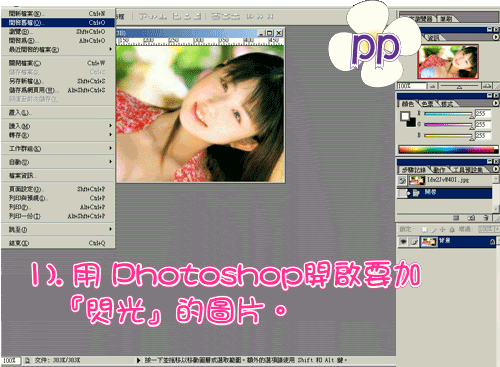Switch to the 顏色 color tab
The image size is (500, 367).
pyautogui.click(x=407, y=104)
